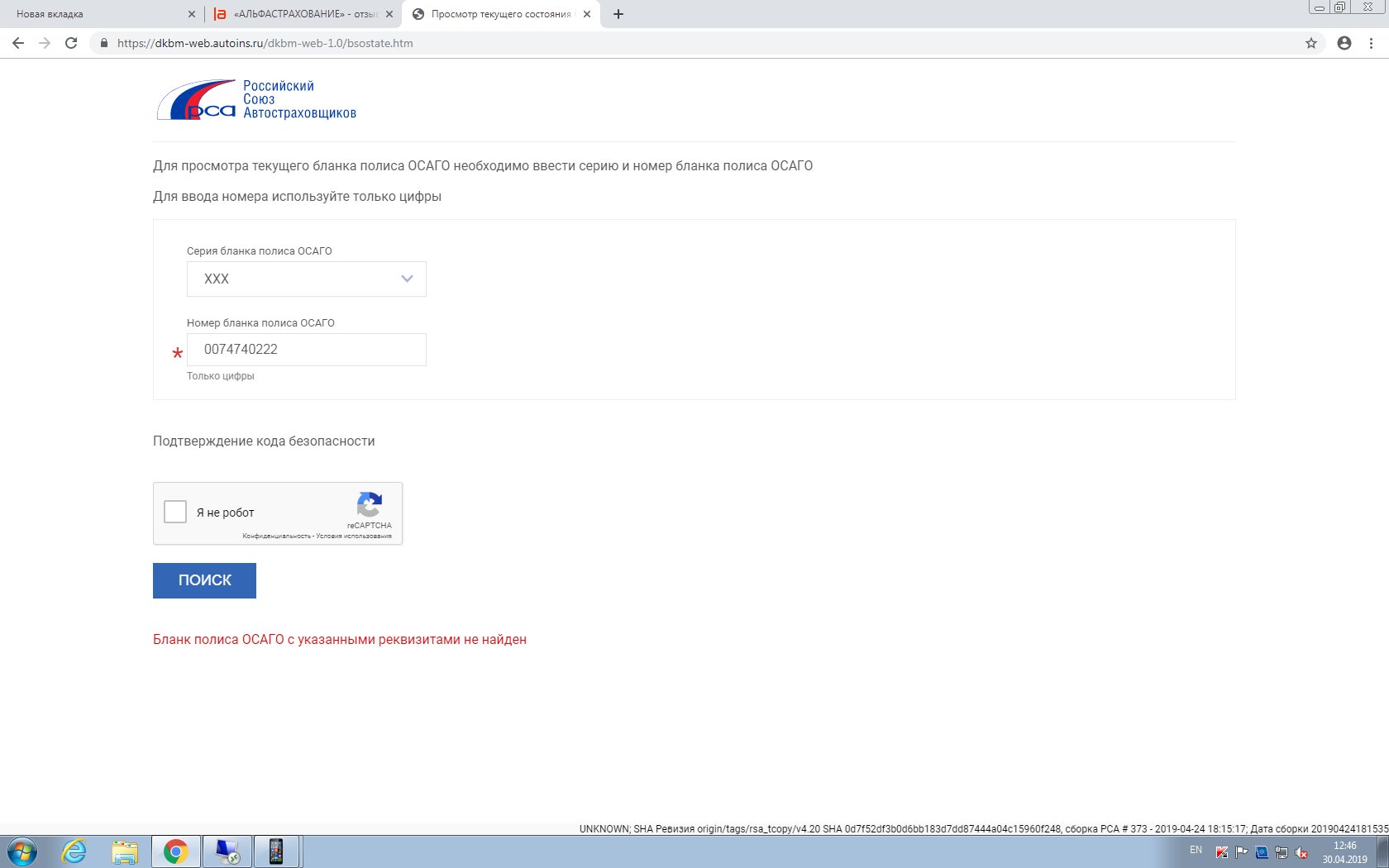Open Action Center flag tray icon

1242,852
